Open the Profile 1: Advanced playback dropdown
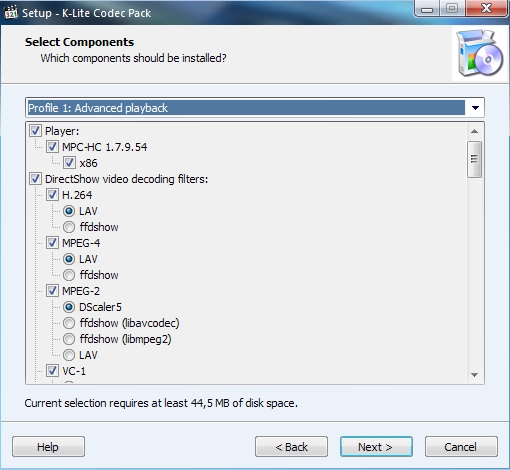 click(x=255, y=108)
